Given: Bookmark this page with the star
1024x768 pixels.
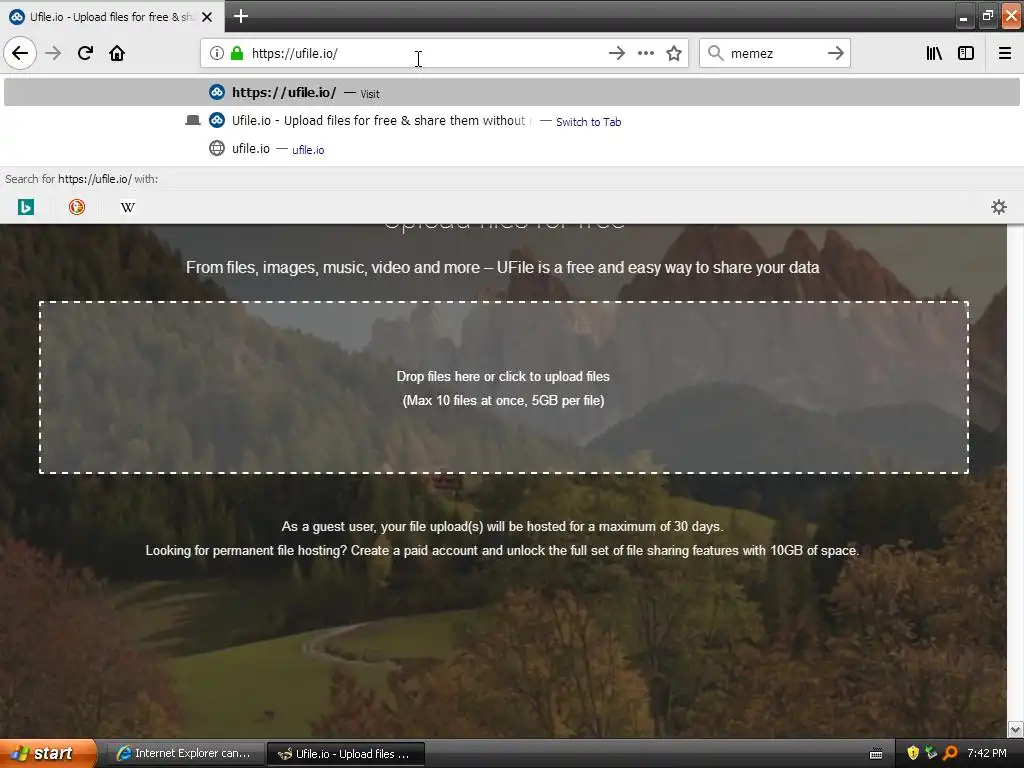Looking at the screenshot, I should pyautogui.click(x=674, y=53).
